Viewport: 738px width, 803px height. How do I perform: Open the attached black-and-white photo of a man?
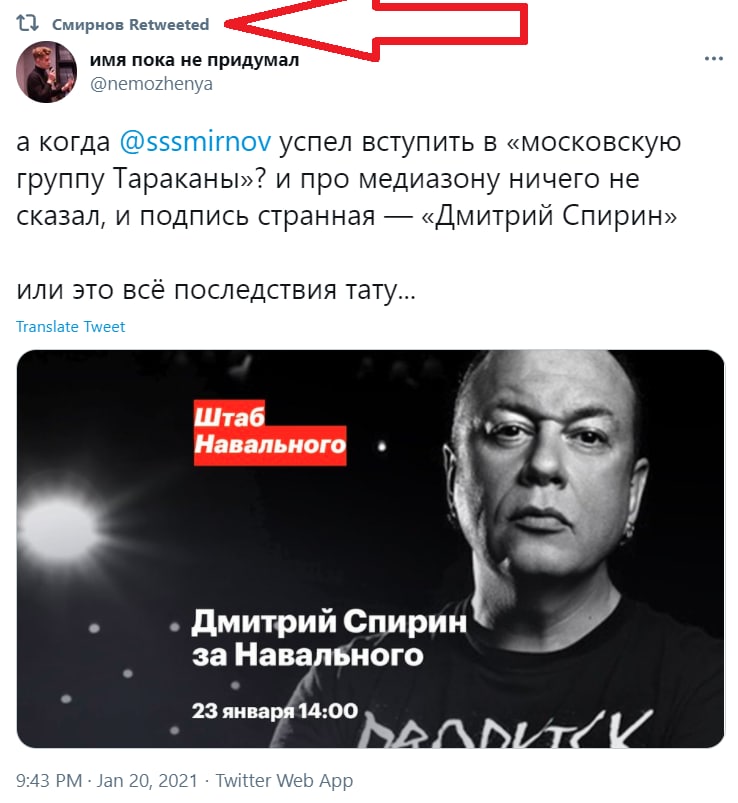coord(370,548)
